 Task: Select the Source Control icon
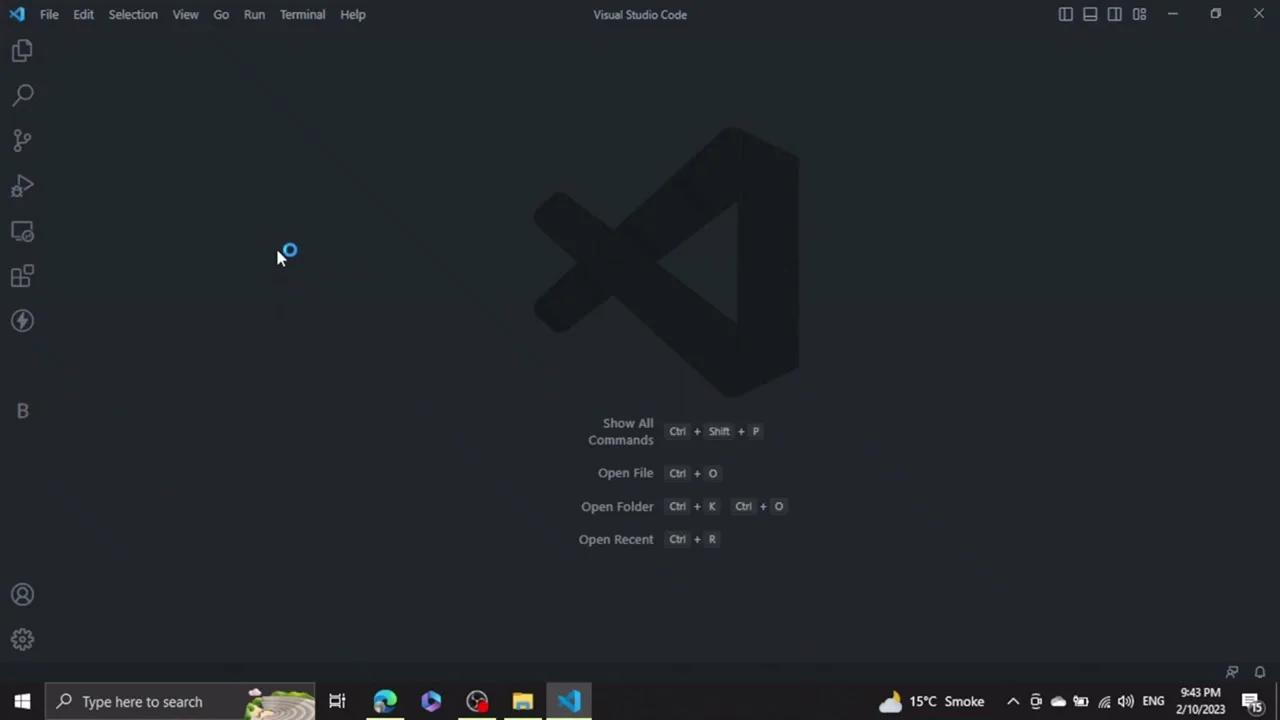pos(22,140)
